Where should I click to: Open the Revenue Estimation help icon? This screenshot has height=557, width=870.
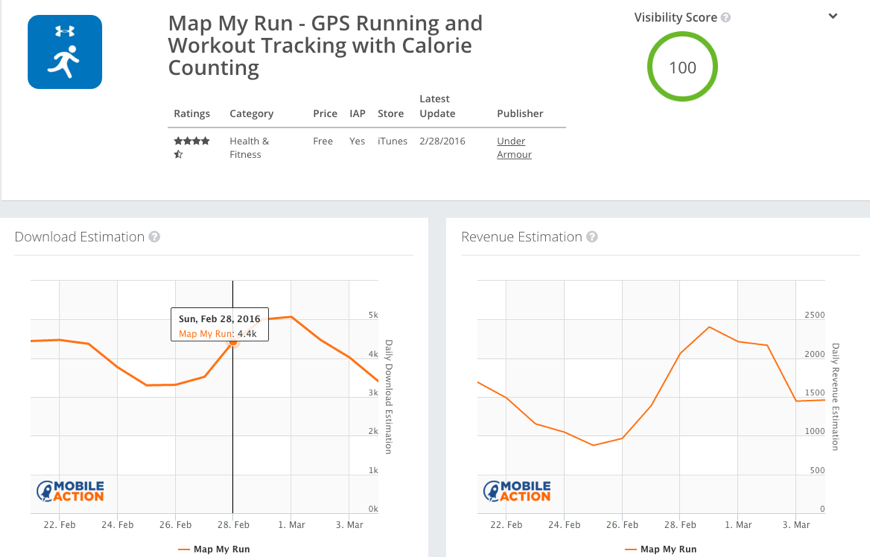592,237
